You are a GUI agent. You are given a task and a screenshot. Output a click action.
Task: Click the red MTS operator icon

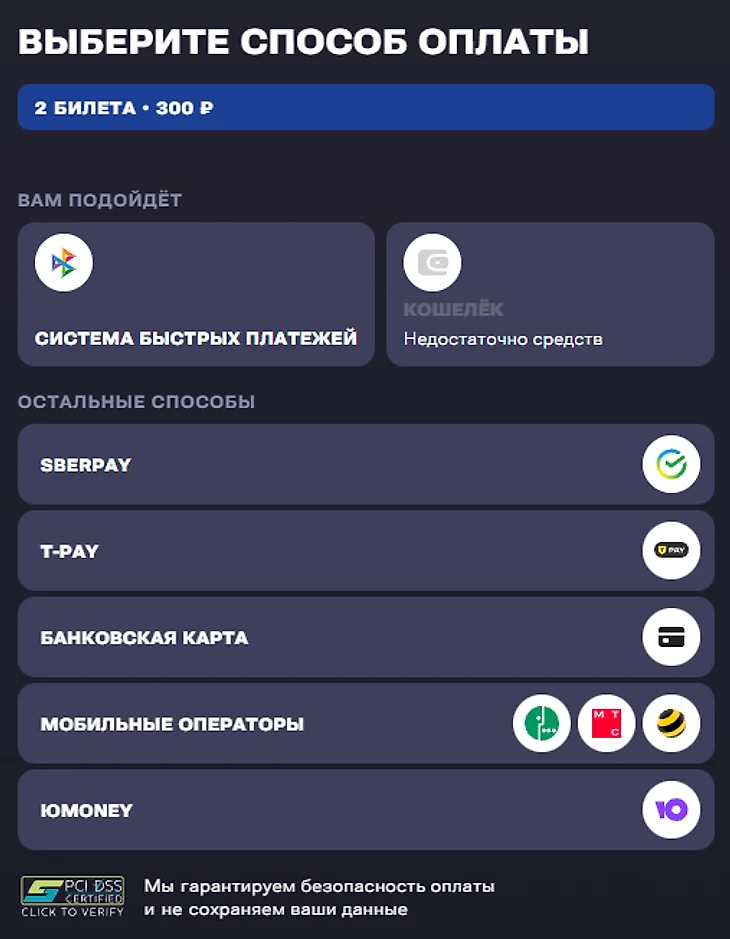pos(606,724)
